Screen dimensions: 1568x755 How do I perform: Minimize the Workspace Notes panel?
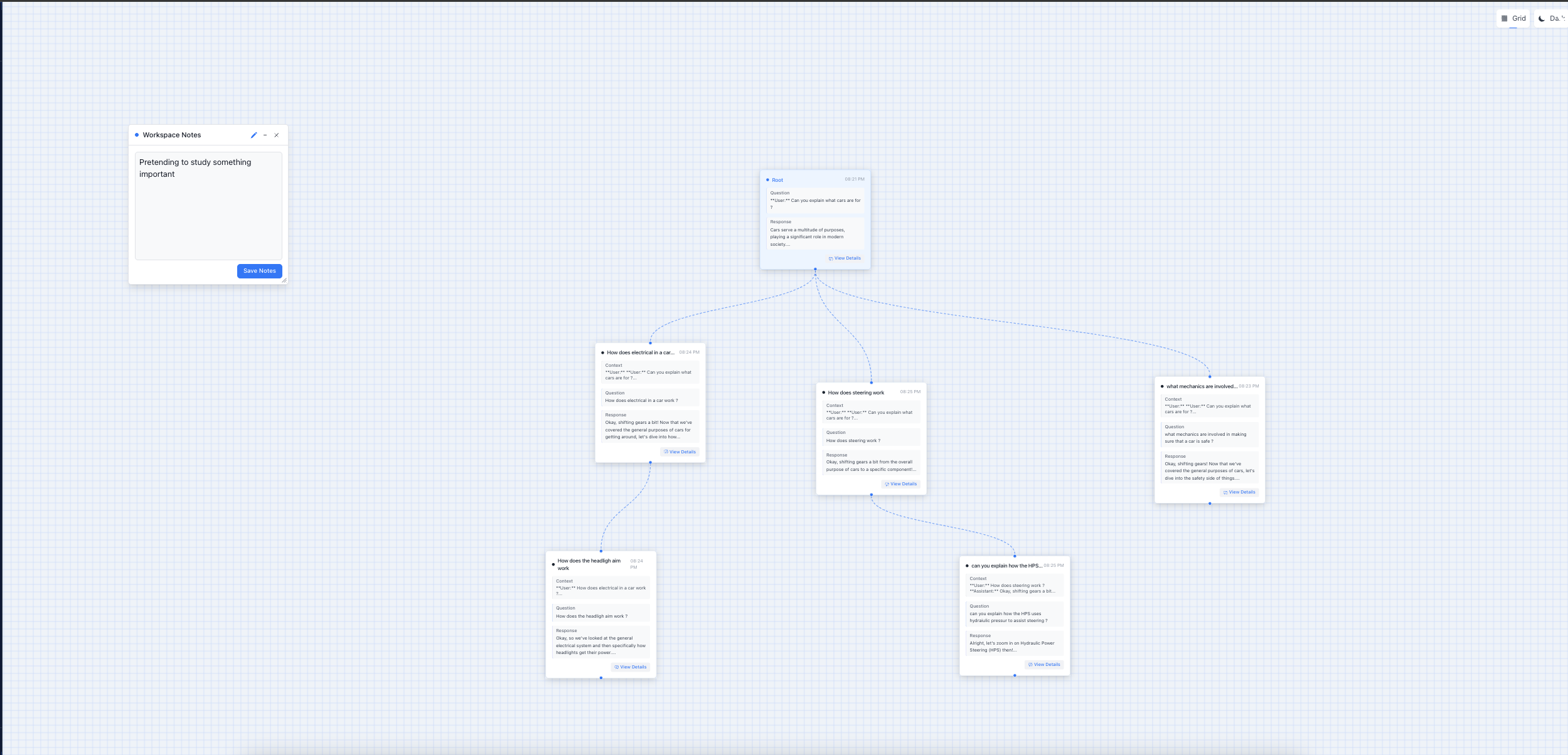tap(265, 135)
